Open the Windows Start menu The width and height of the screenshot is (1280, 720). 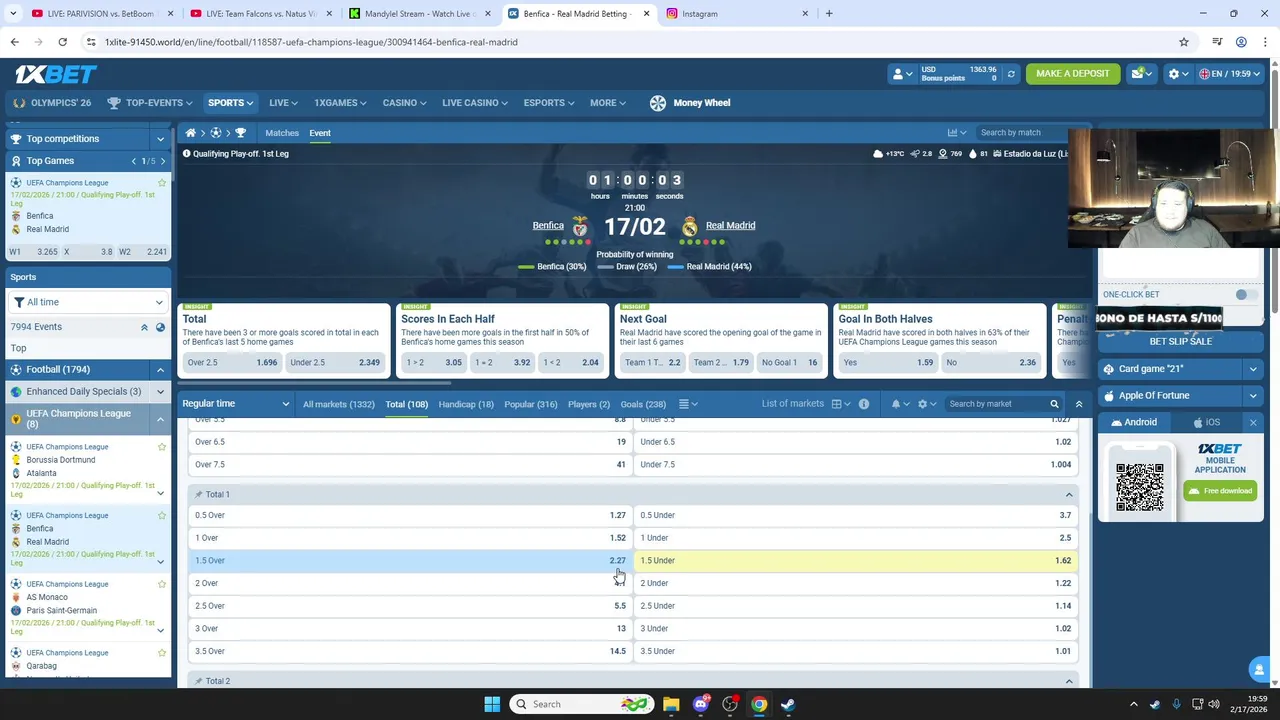(x=492, y=704)
